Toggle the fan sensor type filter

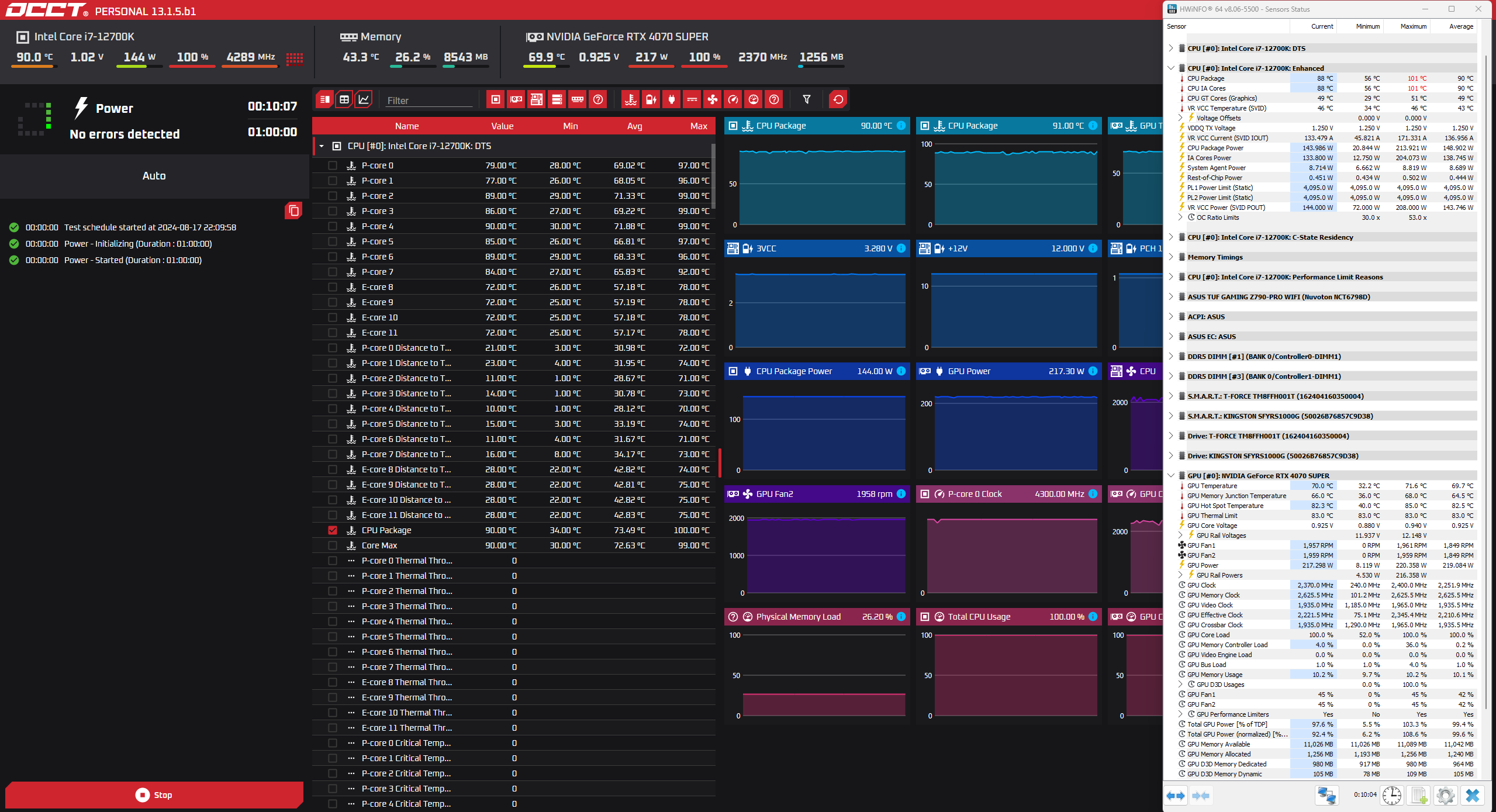[x=712, y=99]
